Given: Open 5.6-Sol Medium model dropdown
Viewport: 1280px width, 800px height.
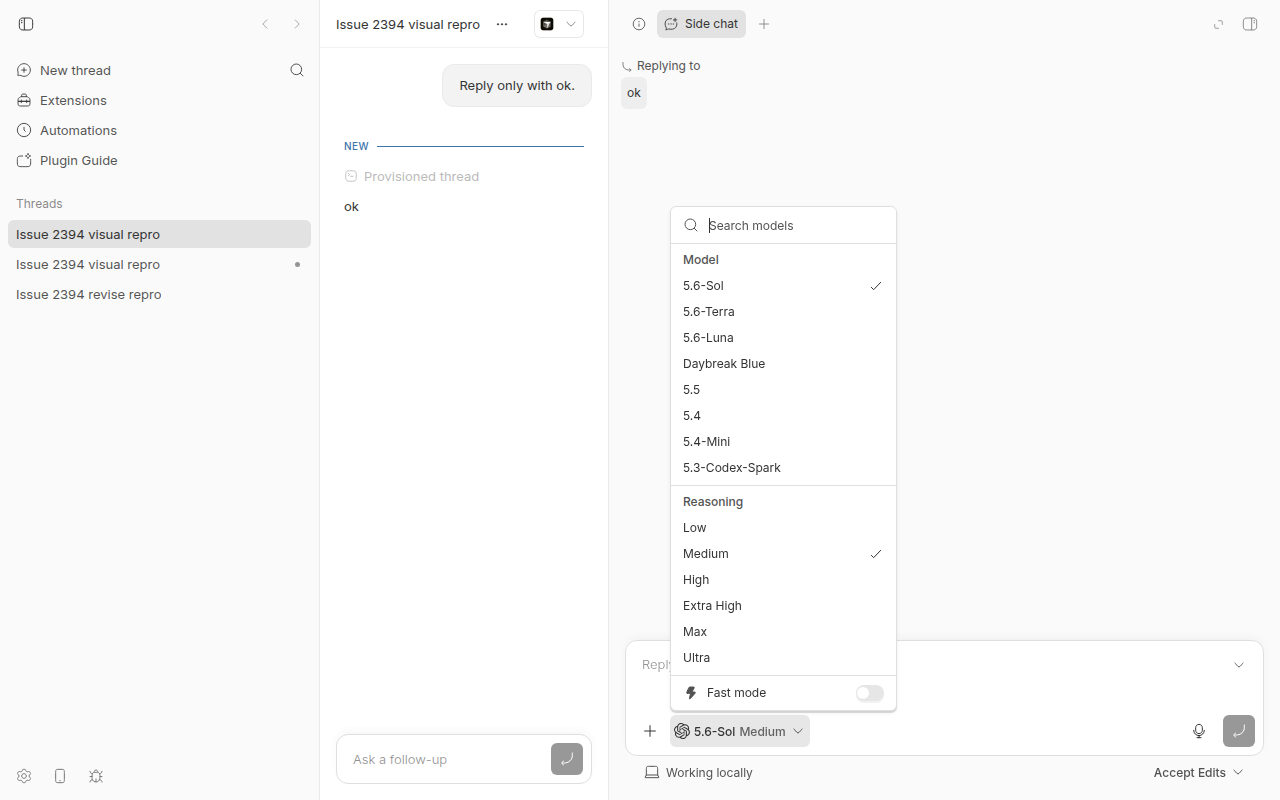Looking at the screenshot, I should (740, 731).
